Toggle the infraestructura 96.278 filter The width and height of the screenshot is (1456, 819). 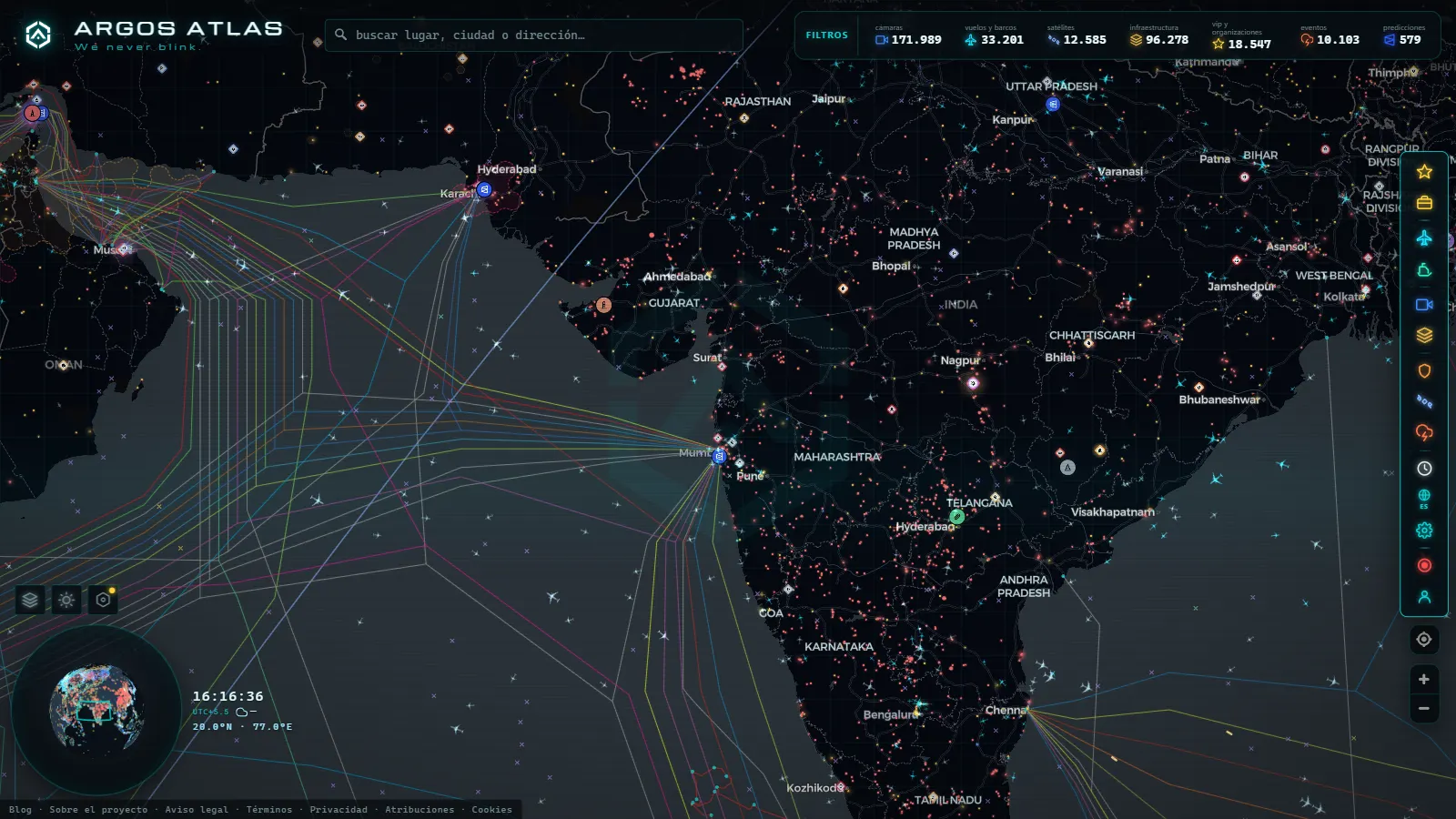point(1159,35)
